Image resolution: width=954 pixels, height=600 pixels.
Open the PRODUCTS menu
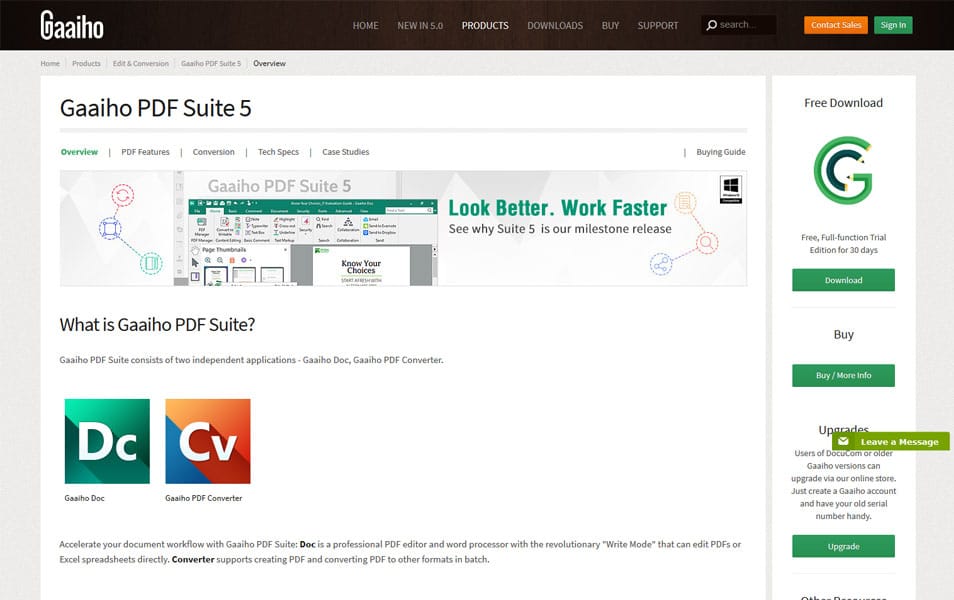point(485,26)
